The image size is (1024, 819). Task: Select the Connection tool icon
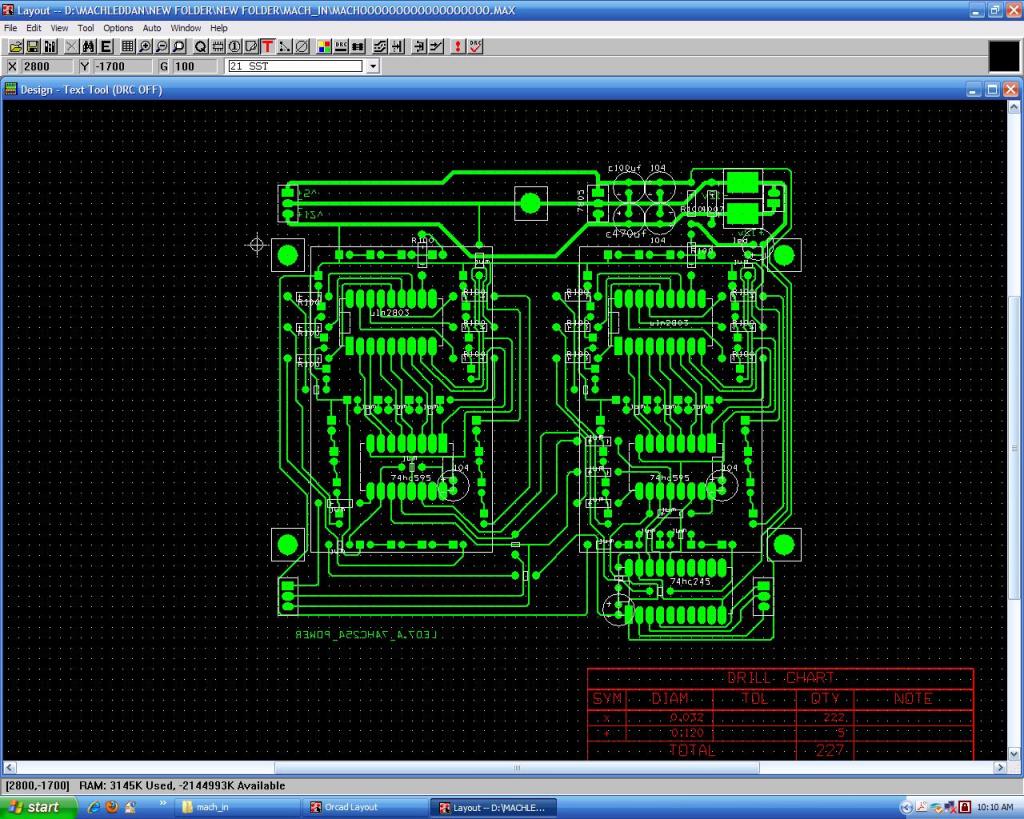click(285, 46)
